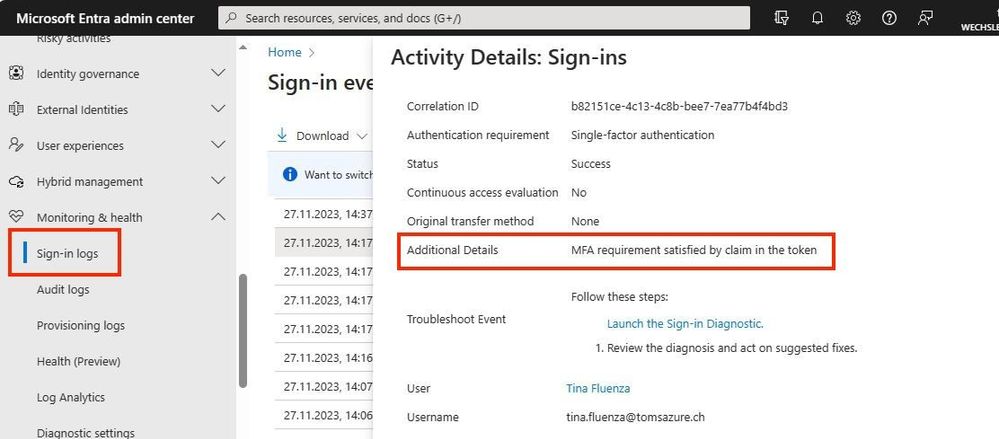Click the Home breadcrumb link

click(x=285, y=52)
